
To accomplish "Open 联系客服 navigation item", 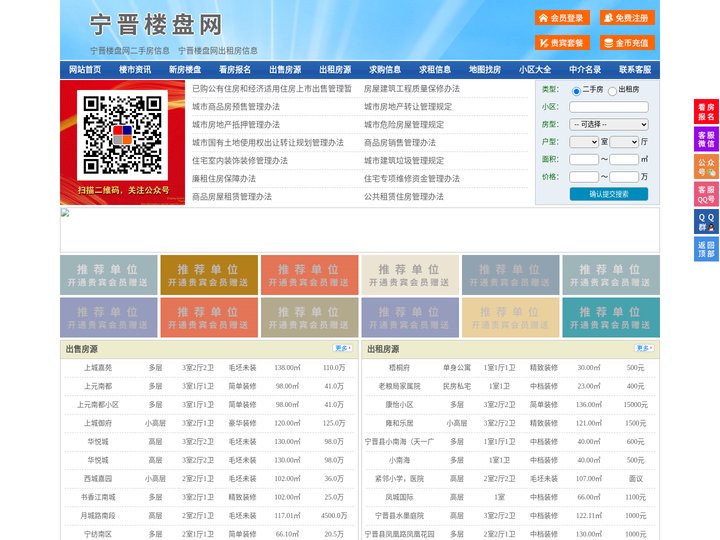I will click(x=635, y=69).
